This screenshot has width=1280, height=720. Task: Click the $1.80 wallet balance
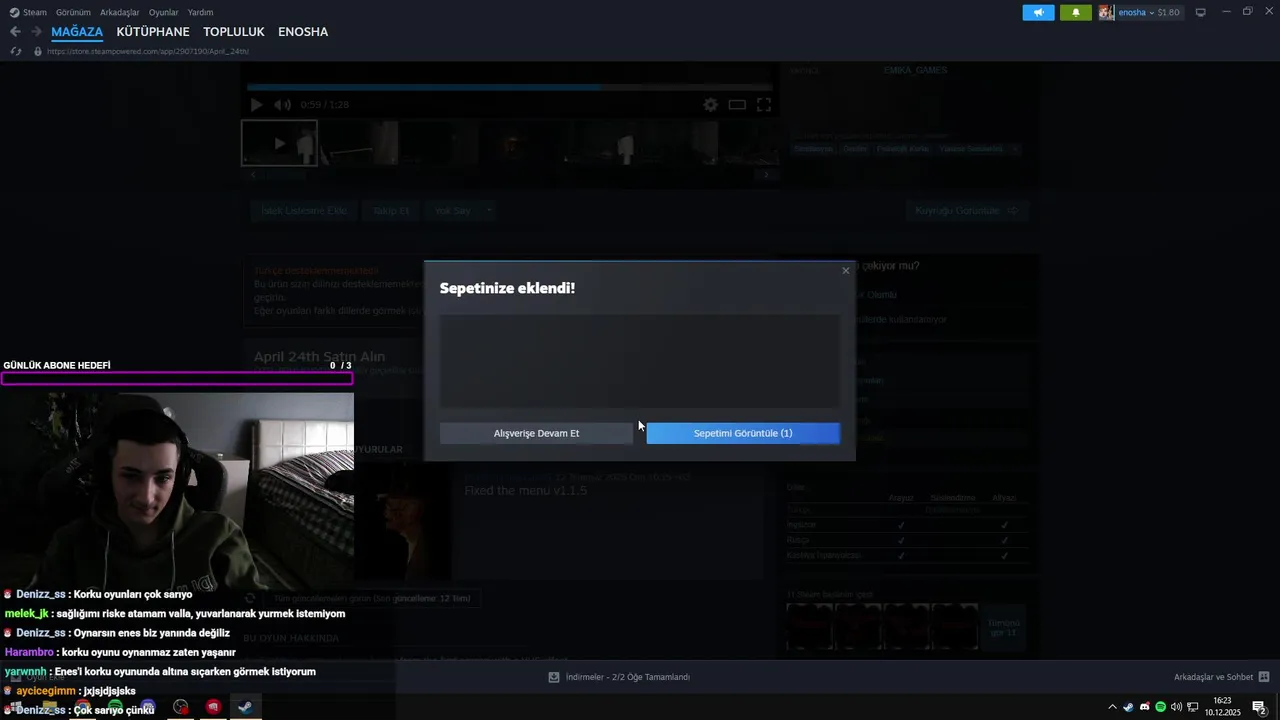point(1169,12)
